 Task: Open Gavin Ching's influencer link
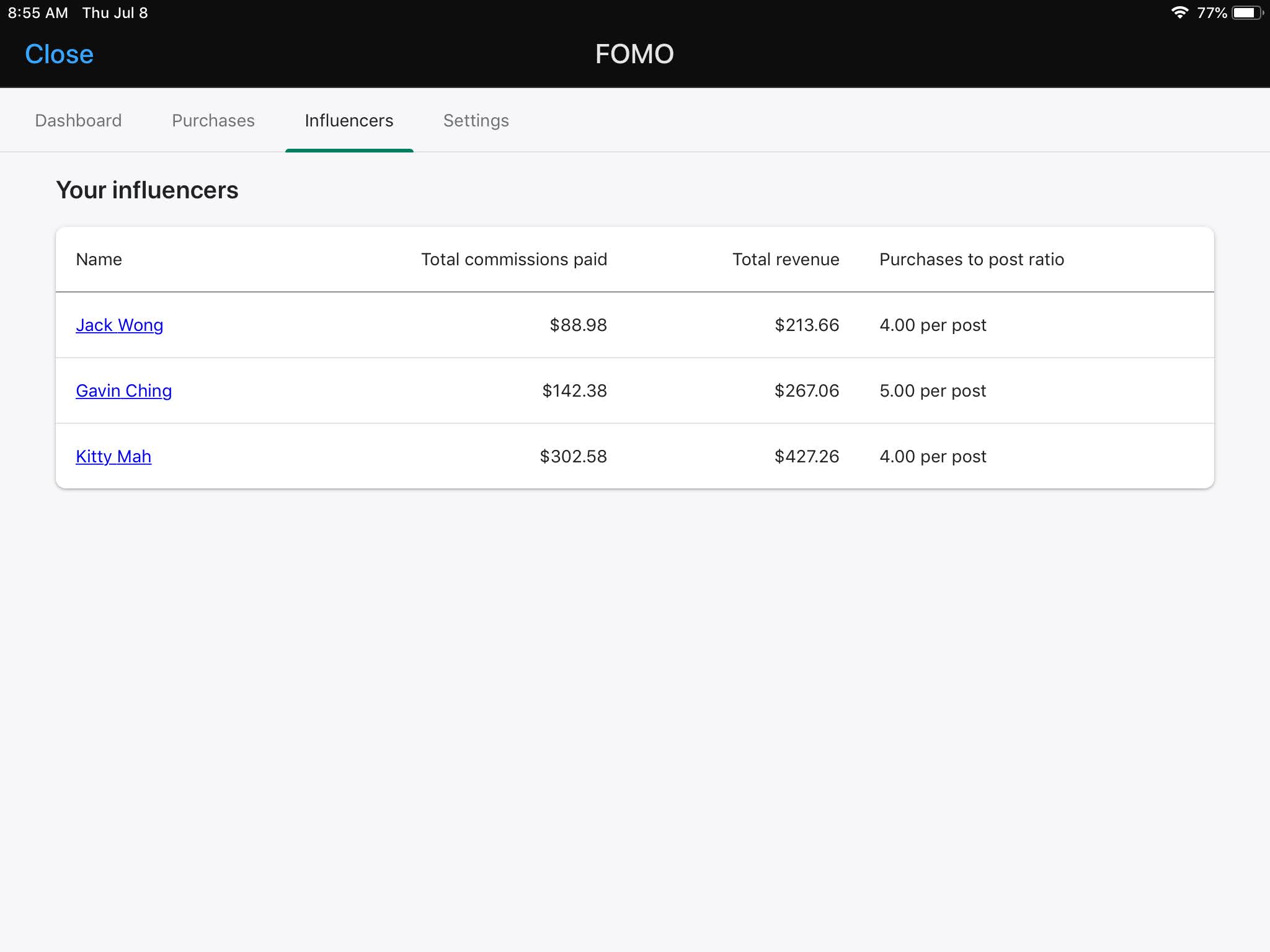pyautogui.click(x=123, y=390)
